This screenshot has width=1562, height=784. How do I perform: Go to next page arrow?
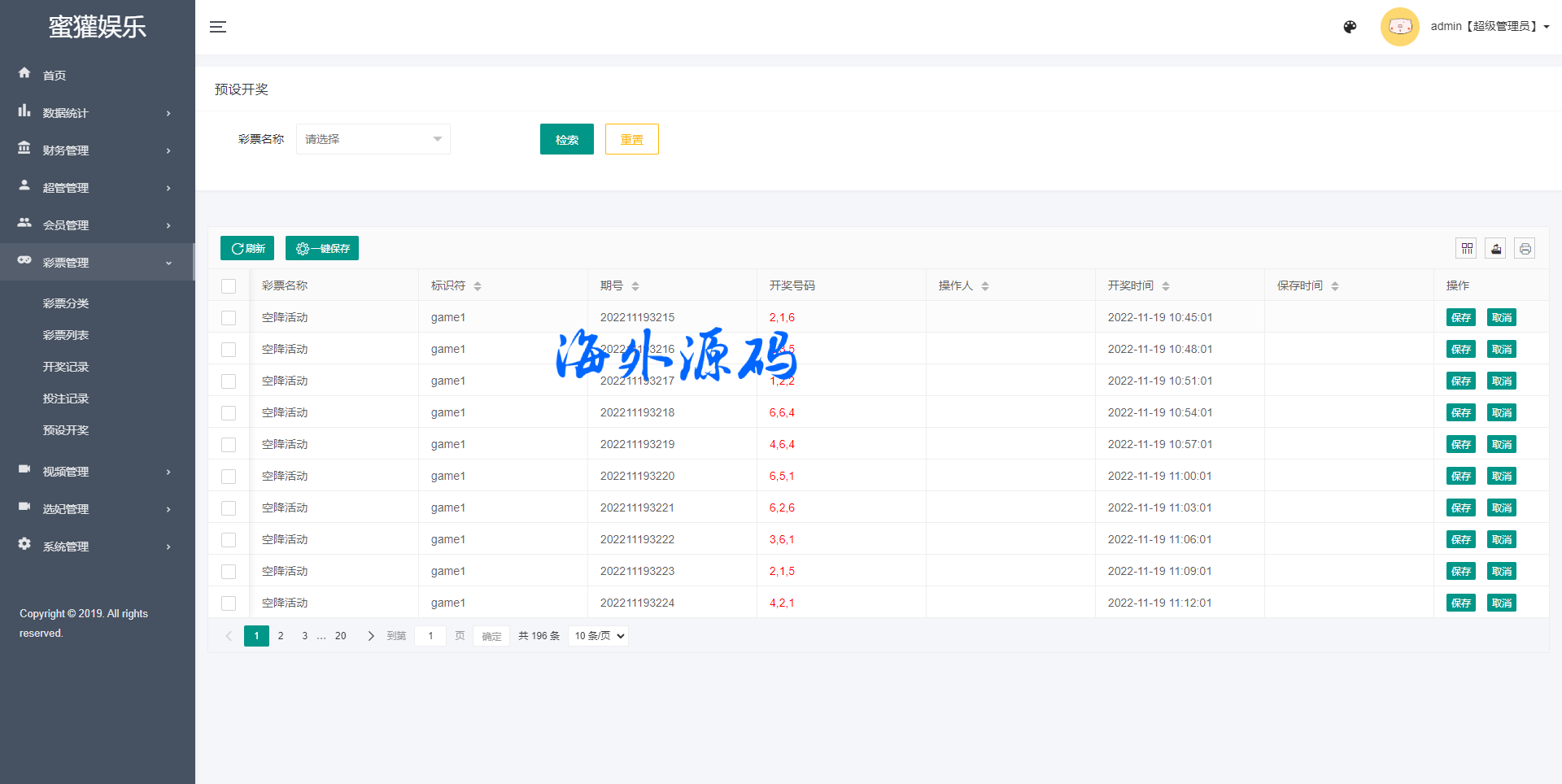[x=371, y=636]
